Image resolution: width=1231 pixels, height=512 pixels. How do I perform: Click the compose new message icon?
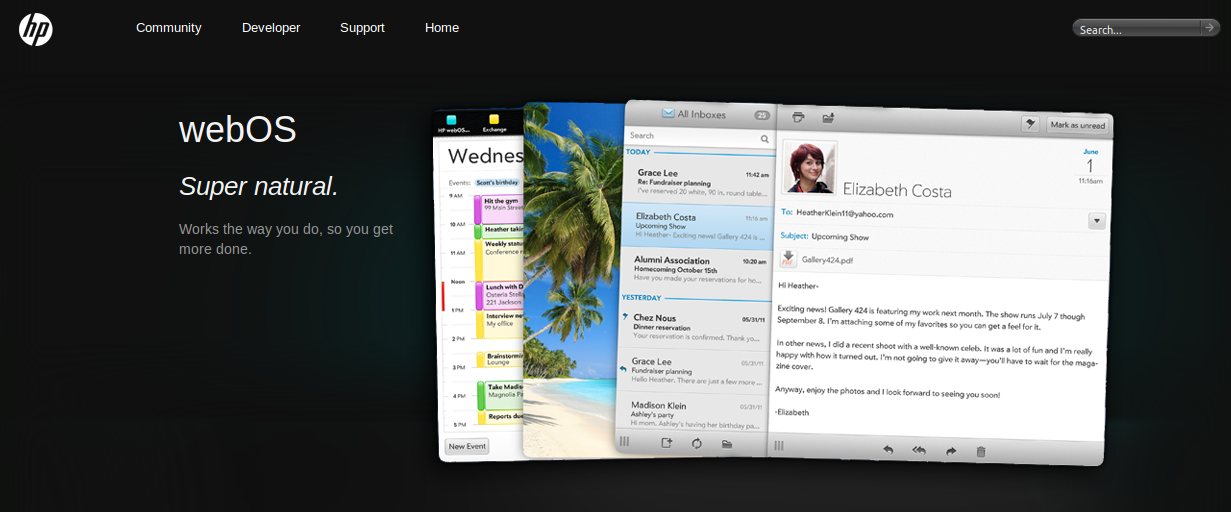[x=667, y=442]
